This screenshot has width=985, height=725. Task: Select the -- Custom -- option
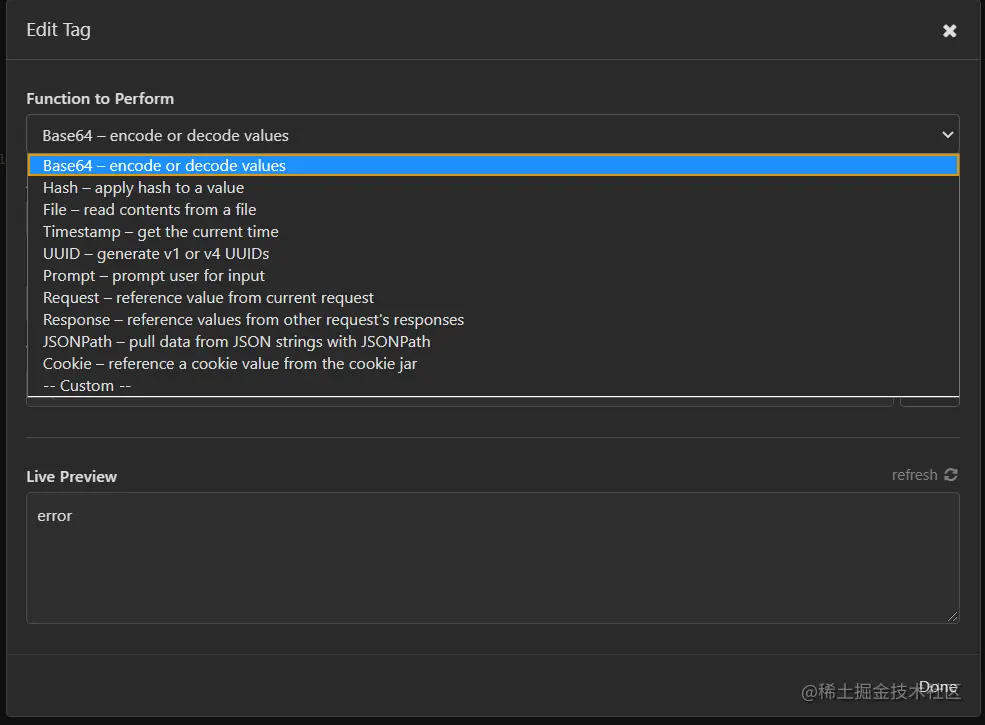(87, 386)
